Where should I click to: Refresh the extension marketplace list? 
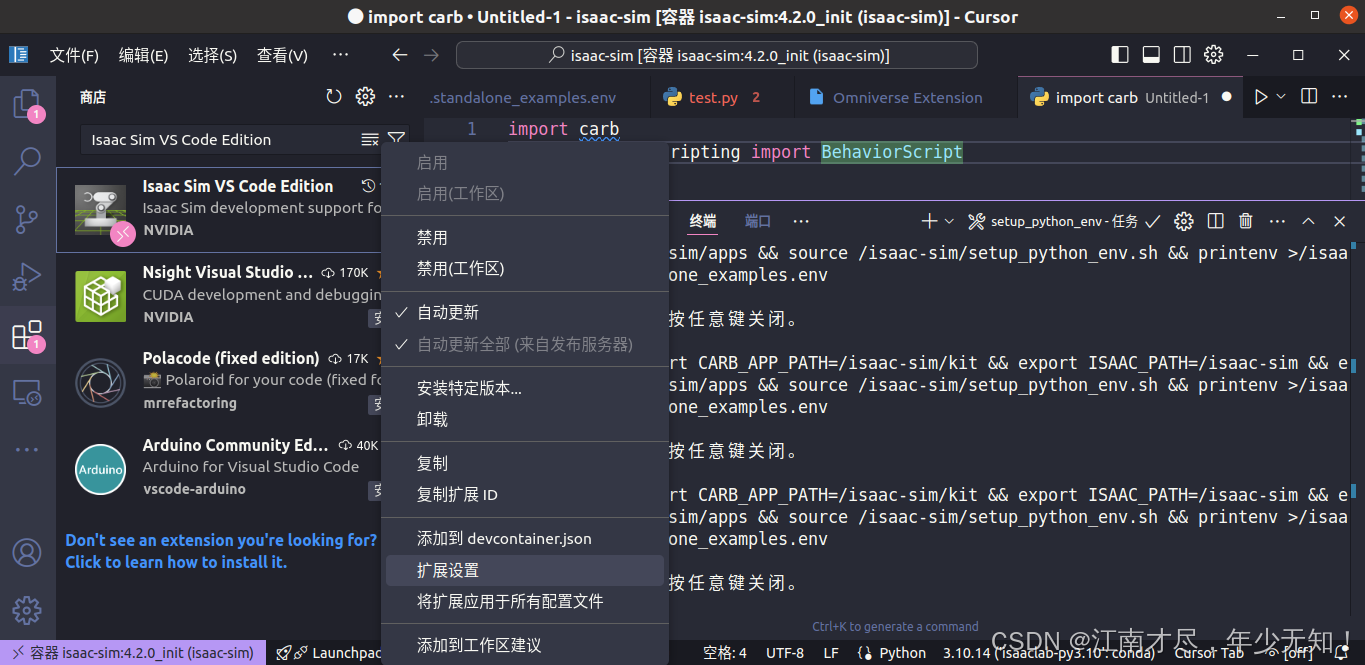pyautogui.click(x=334, y=97)
